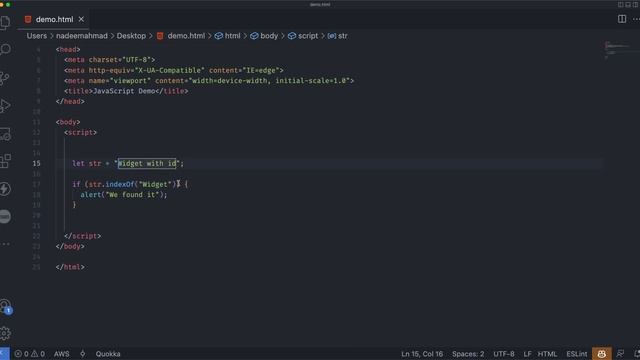This screenshot has height=360, width=640.
Task: Click the nadeemahmad breadcrumb segment
Action: (82, 36)
